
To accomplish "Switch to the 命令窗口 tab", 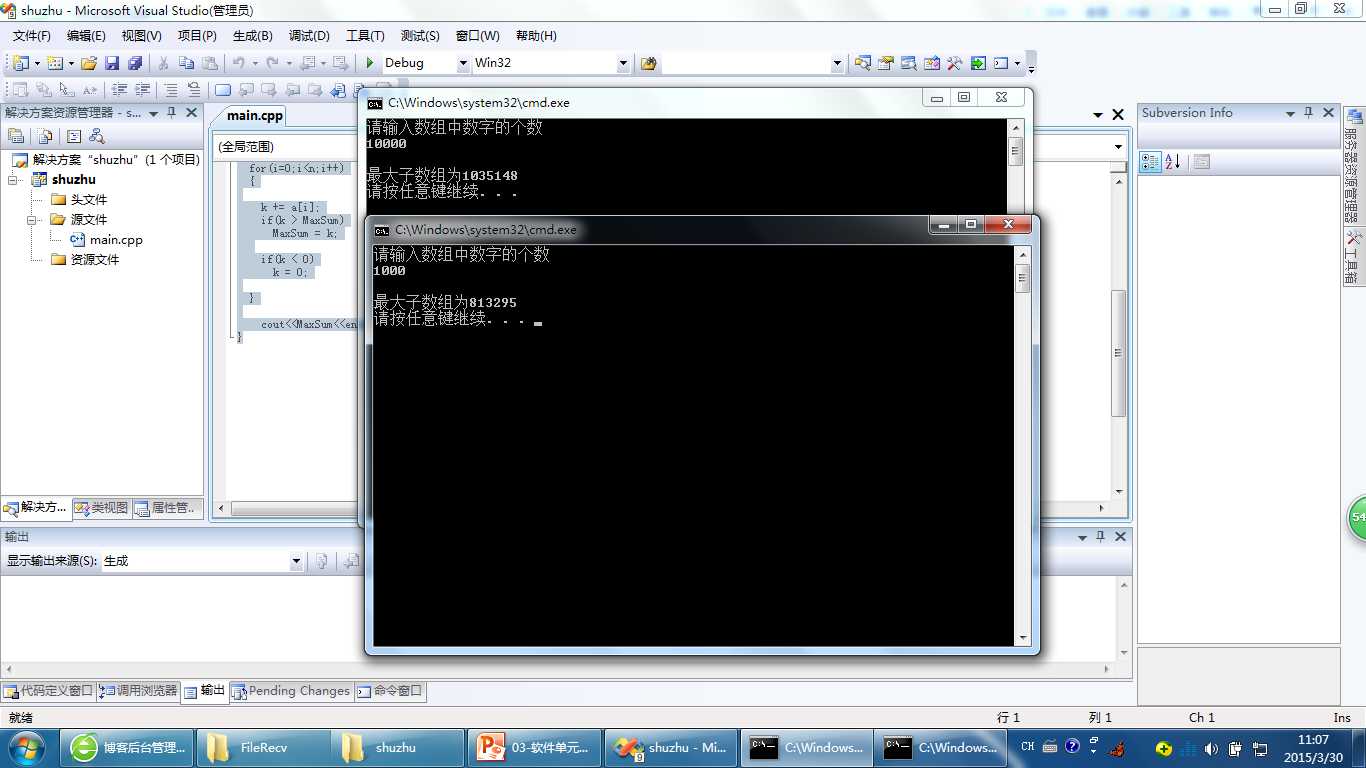I will pos(390,691).
